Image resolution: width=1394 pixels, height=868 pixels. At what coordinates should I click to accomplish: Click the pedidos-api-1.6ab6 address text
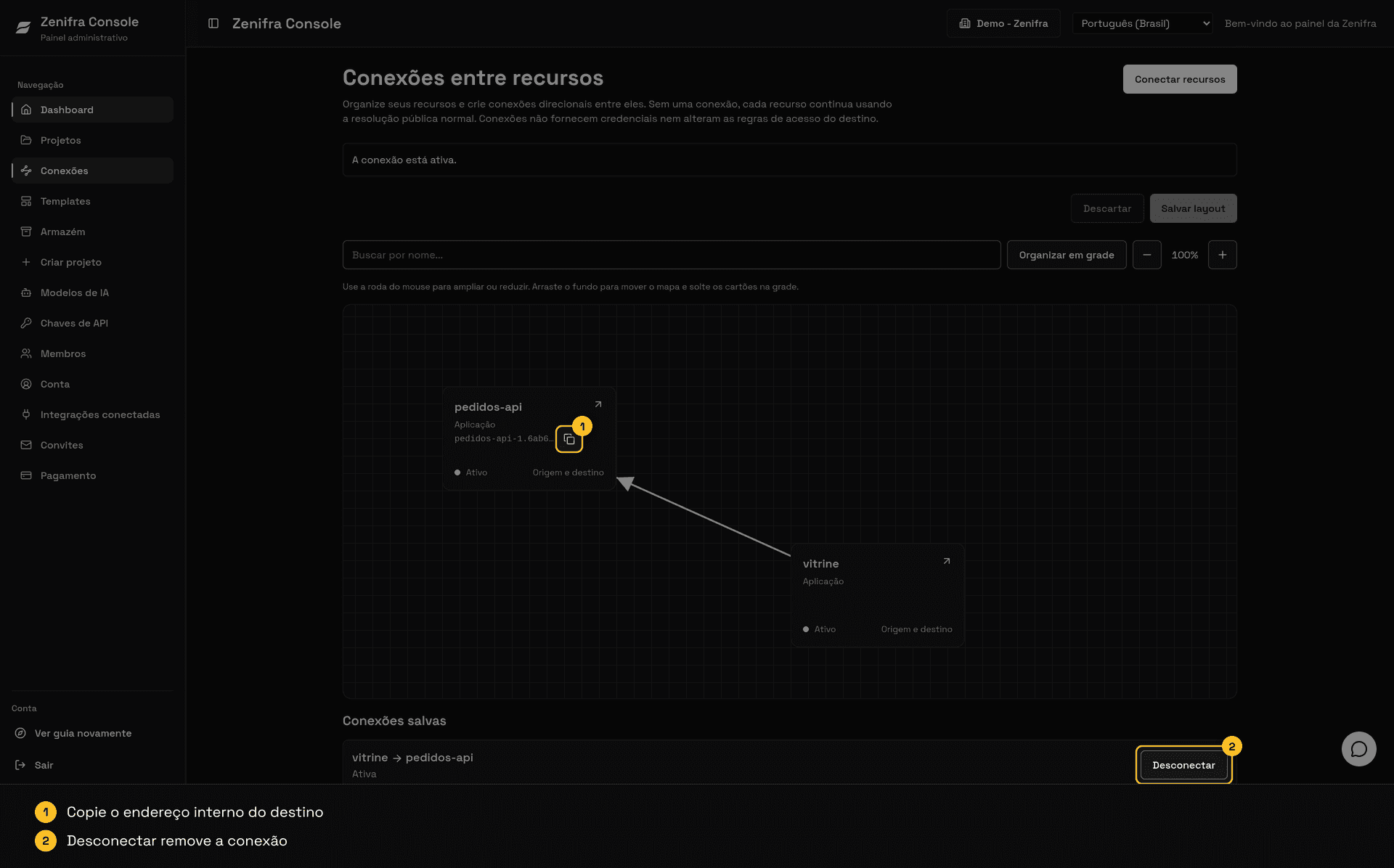504,438
